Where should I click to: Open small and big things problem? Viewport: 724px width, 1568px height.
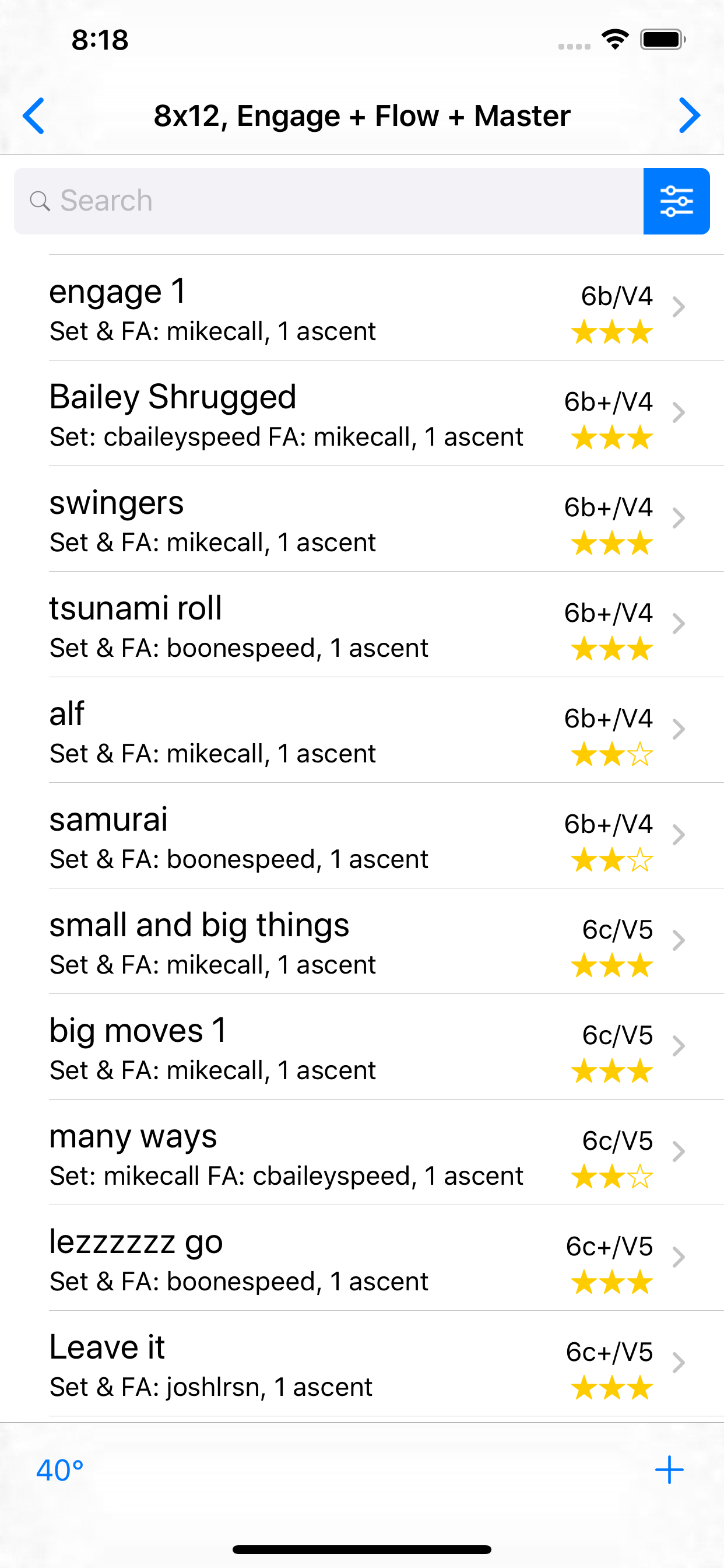(386, 941)
